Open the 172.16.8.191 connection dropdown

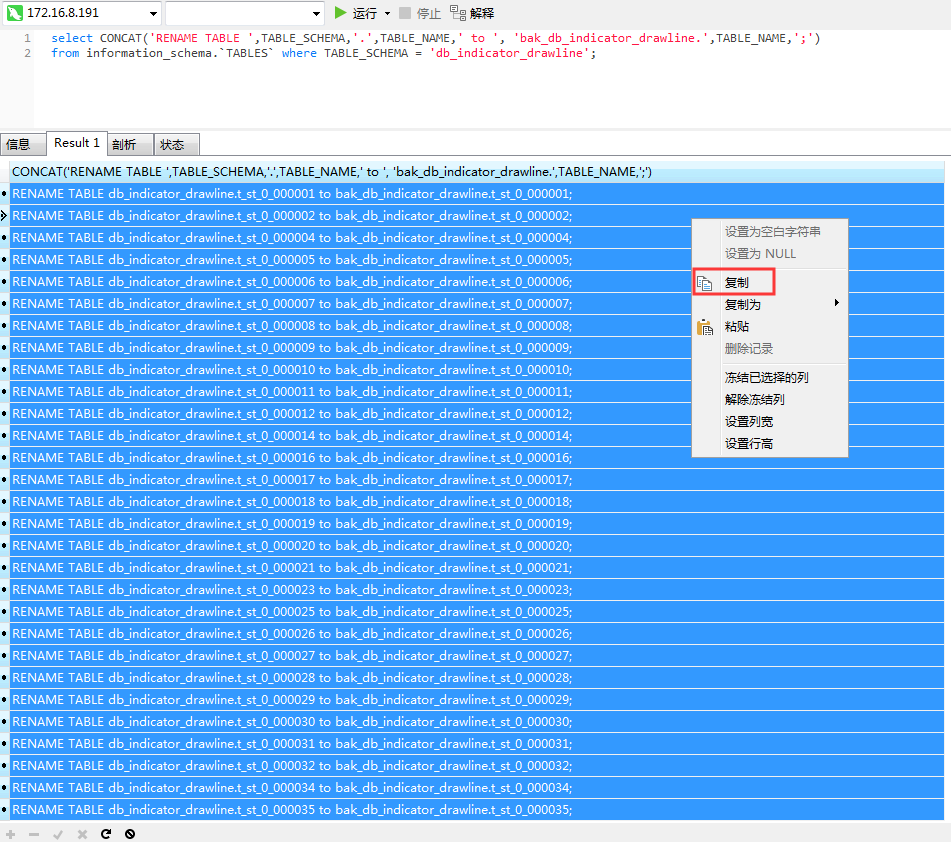(x=153, y=13)
